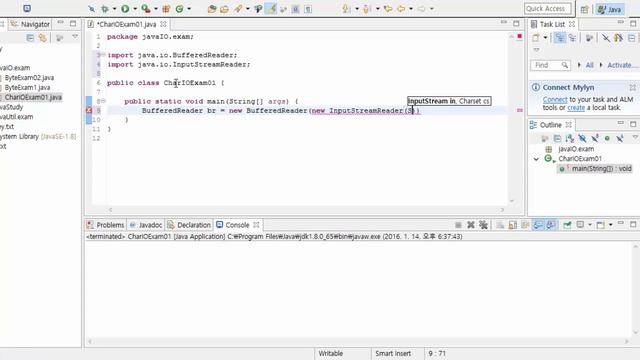Open the Display Selected Console dropdown

[x=589, y=225]
